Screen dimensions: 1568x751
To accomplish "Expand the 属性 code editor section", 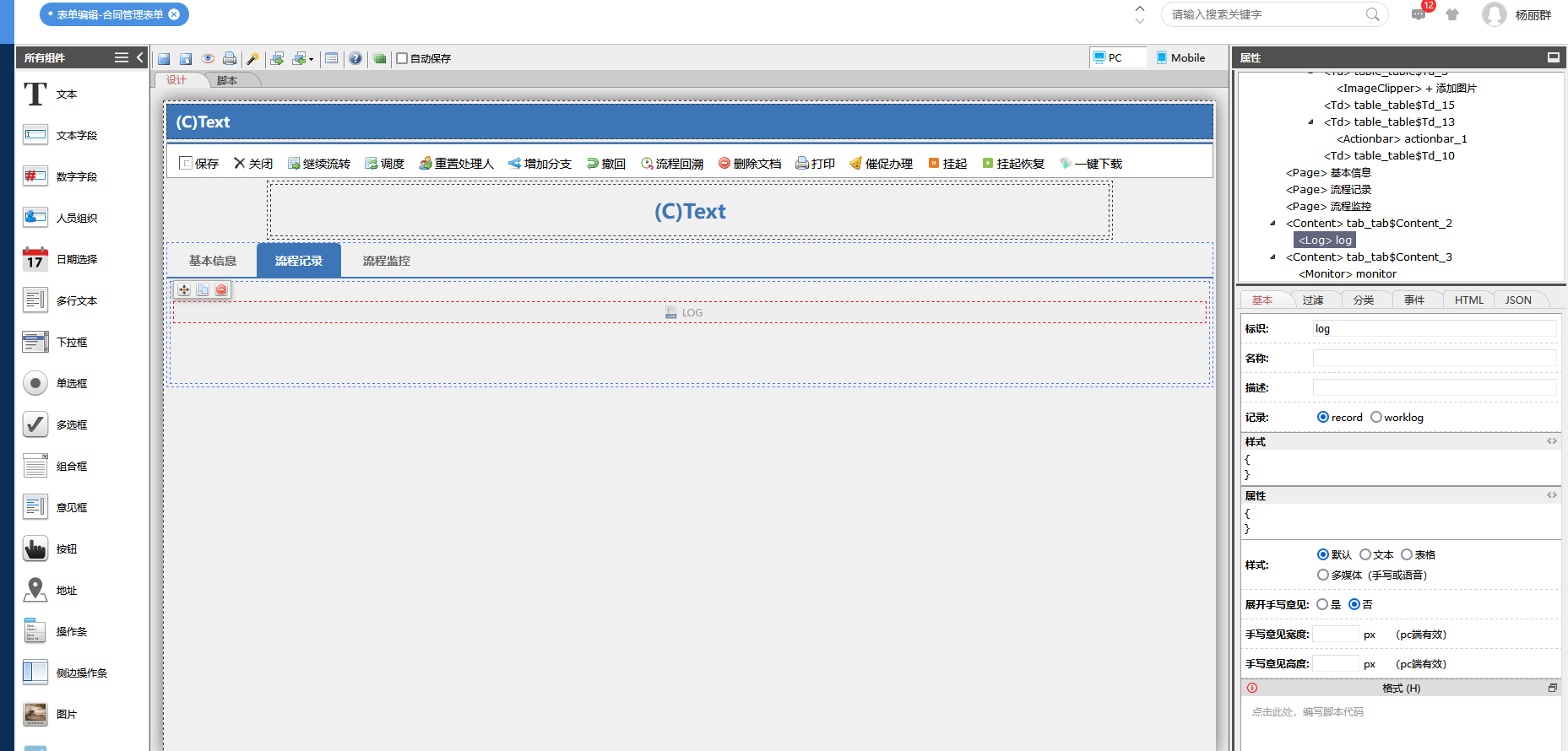I will click(x=1552, y=495).
